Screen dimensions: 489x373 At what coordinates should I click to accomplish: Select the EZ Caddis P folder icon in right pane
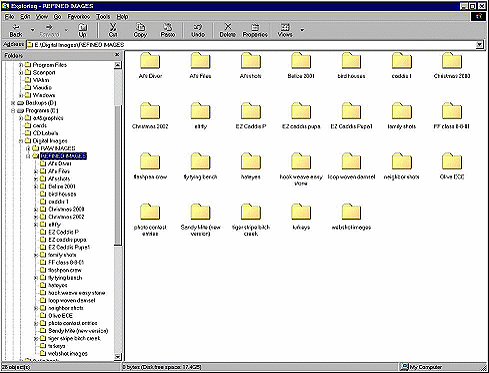point(251,111)
